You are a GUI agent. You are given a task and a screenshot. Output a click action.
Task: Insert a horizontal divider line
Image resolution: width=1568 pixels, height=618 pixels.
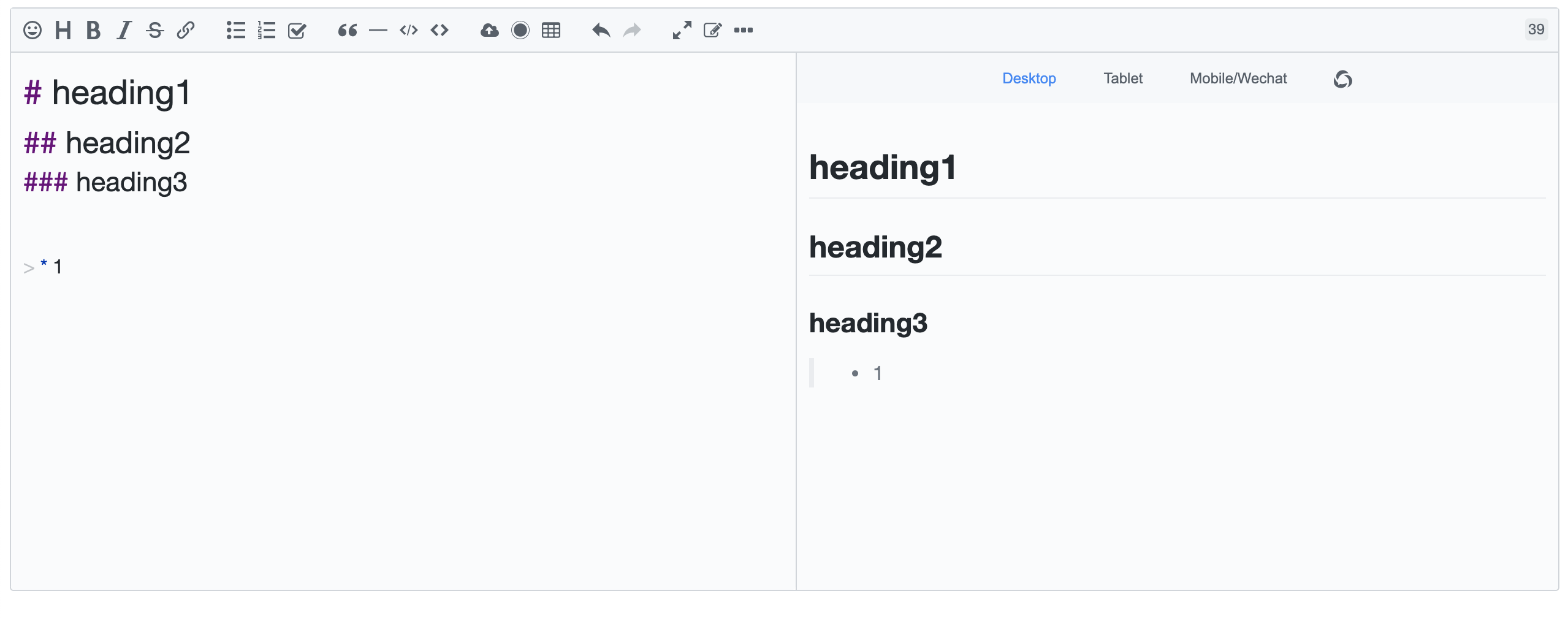(378, 30)
